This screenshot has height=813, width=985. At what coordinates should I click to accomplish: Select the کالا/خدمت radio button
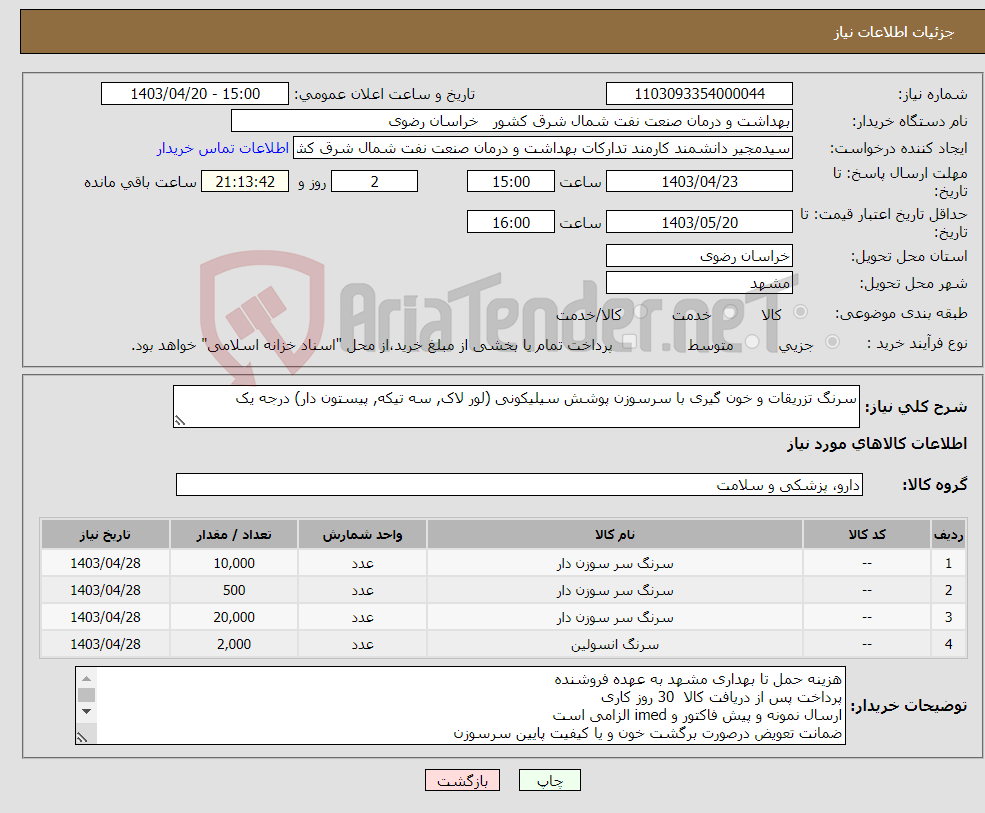tap(640, 312)
